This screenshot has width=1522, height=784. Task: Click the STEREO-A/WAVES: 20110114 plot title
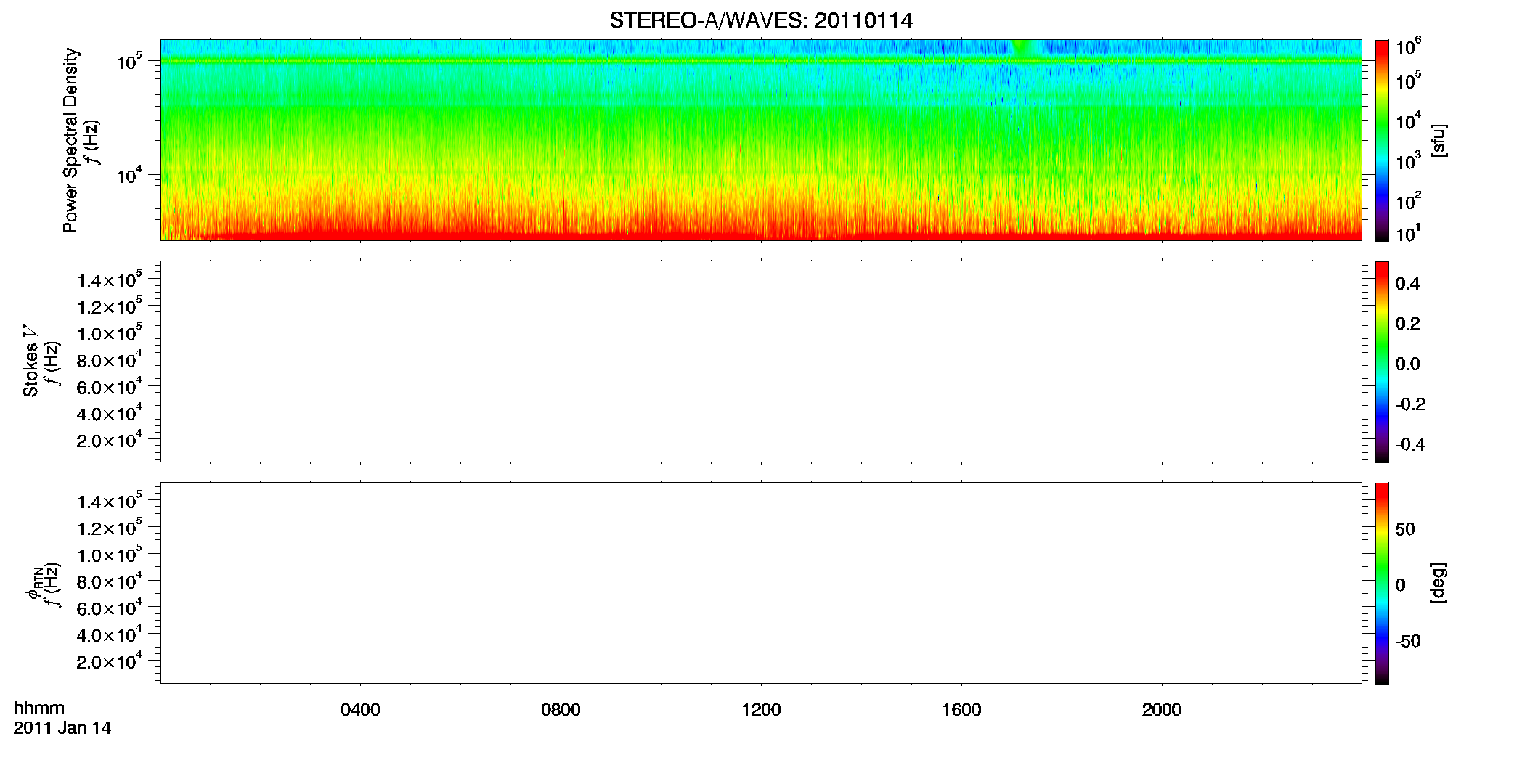(760, 21)
